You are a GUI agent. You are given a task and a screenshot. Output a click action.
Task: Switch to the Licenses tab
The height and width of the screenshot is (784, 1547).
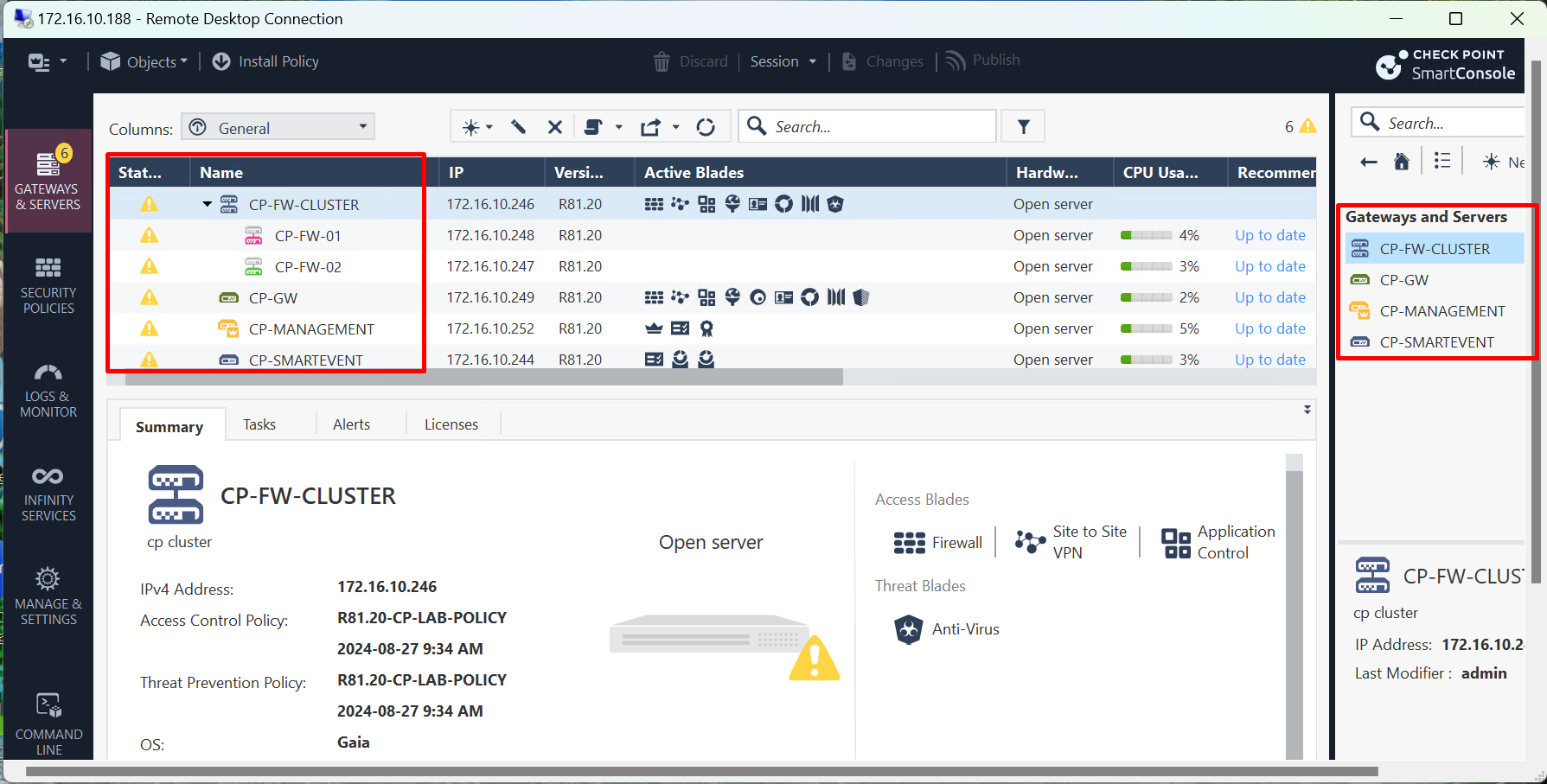pyautogui.click(x=451, y=424)
